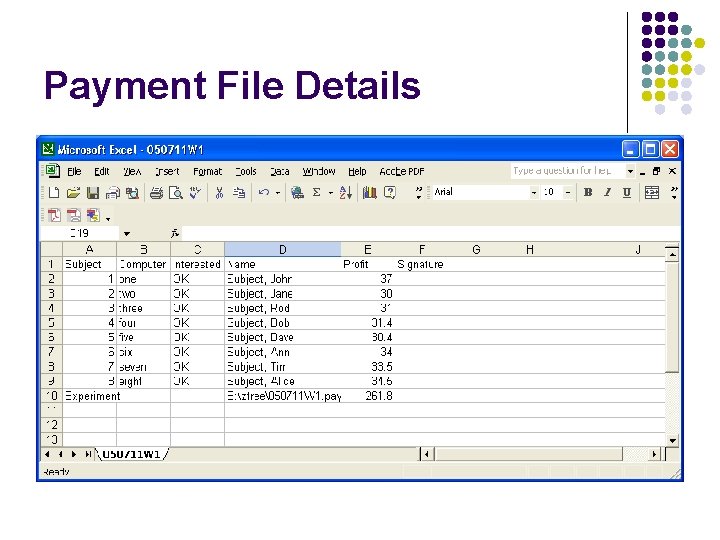720x540 pixels.
Task: Open Chart Wizard bar chart icon
Action: pyautogui.click(x=370, y=193)
